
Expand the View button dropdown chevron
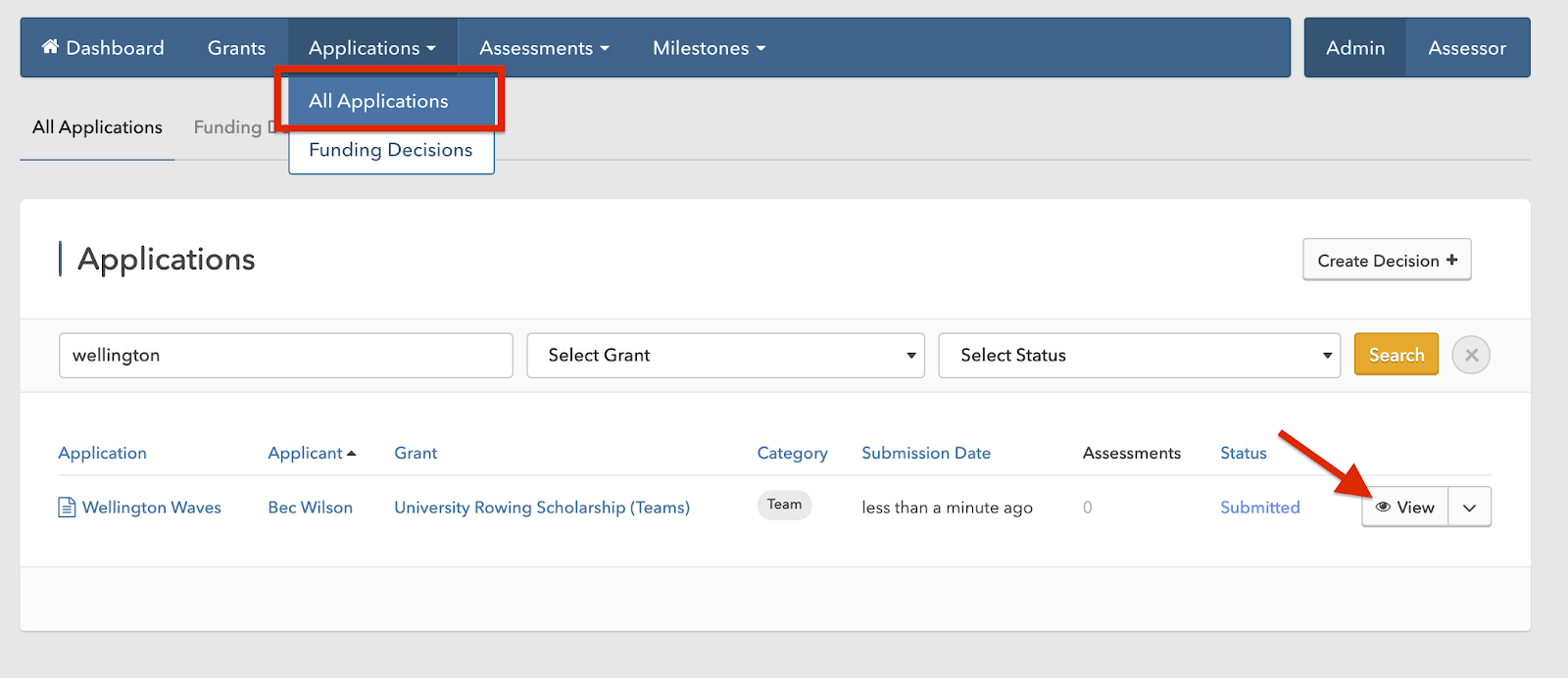point(1469,508)
